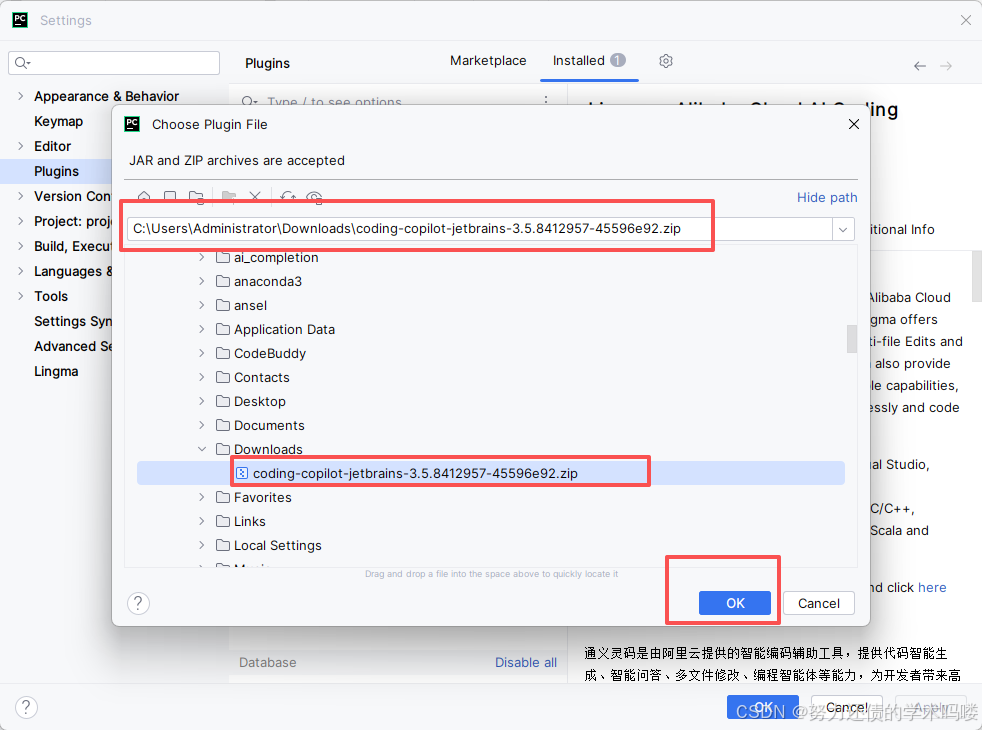This screenshot has height=730, width=982.
Task: Click Disable all link for Database
Action: coord(525,662)
